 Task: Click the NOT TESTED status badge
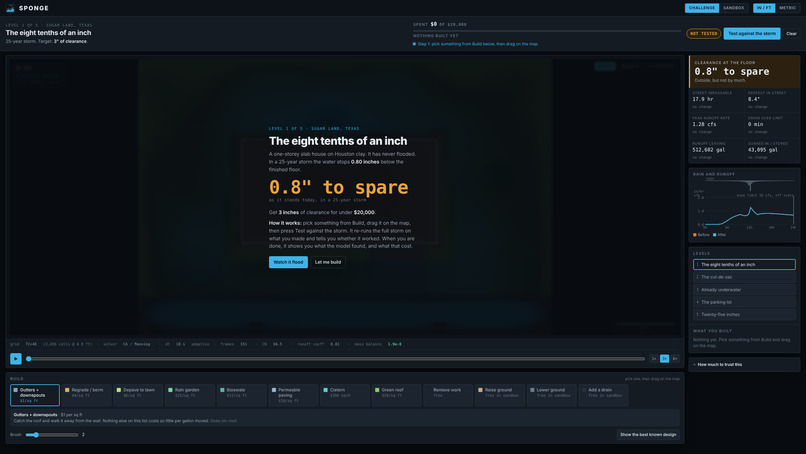pos(704,33)
